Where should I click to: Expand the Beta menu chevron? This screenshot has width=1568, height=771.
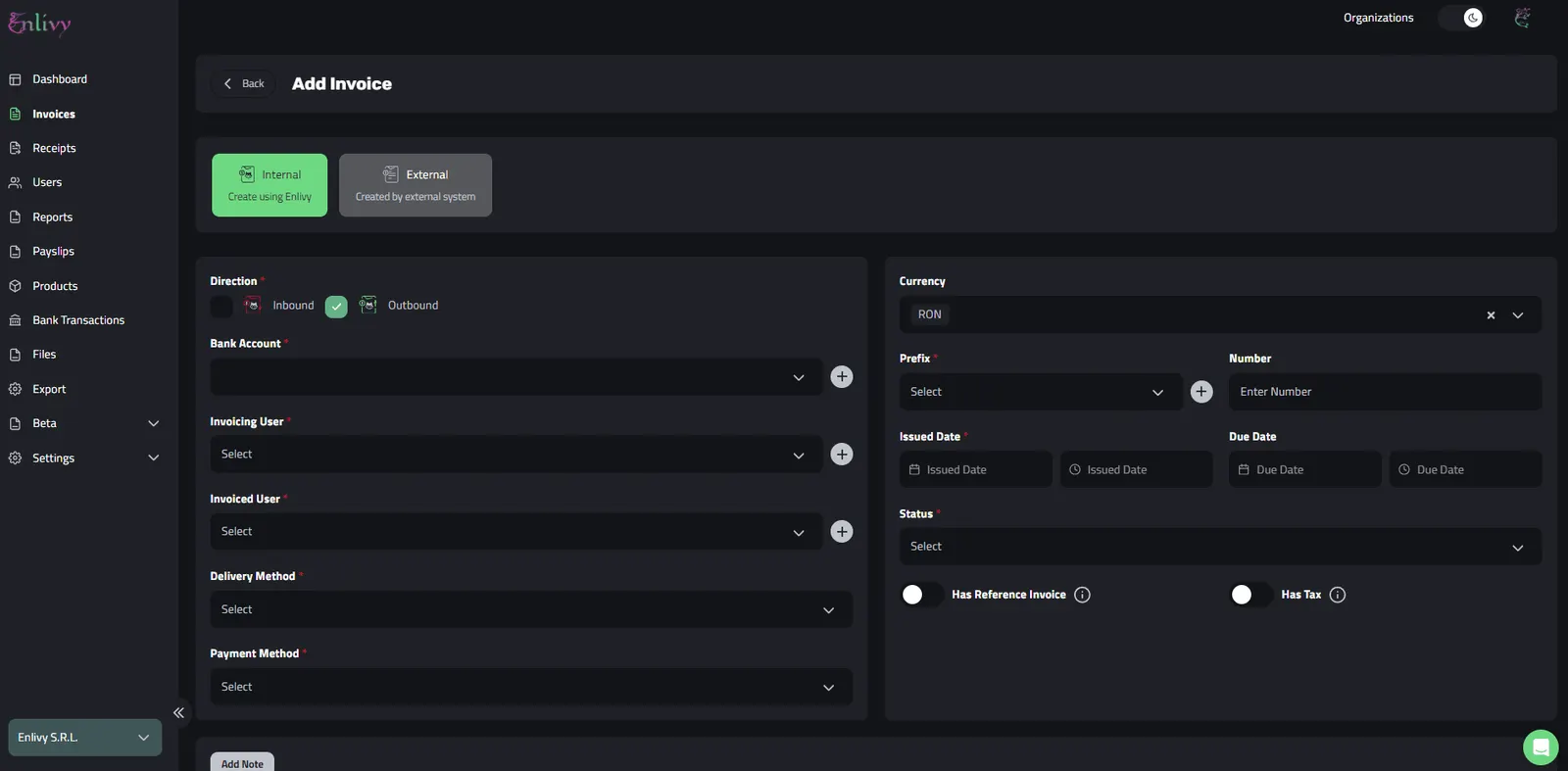pyautogui.click(x=153, y=424)
